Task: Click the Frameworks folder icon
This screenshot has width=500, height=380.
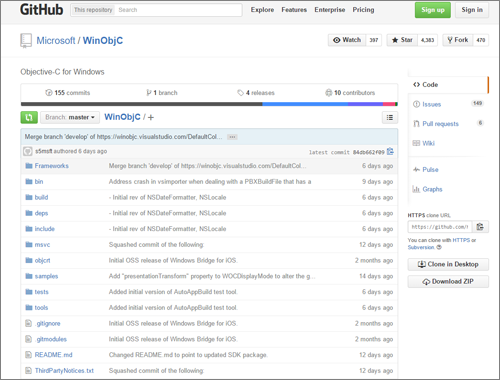Action: [29, 166]
